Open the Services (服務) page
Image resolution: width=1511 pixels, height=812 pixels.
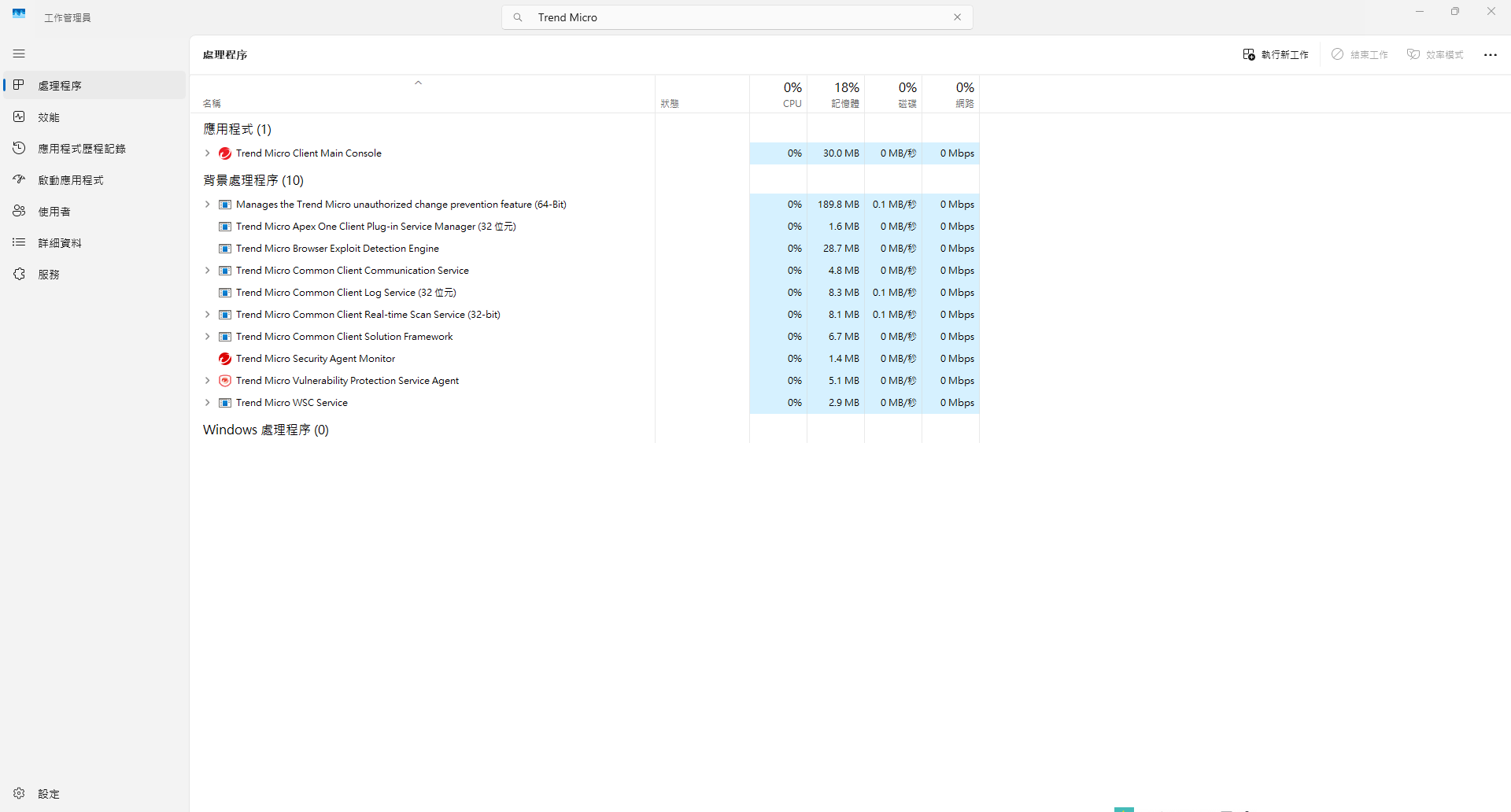pyautogui.click(x=49, y=275)
